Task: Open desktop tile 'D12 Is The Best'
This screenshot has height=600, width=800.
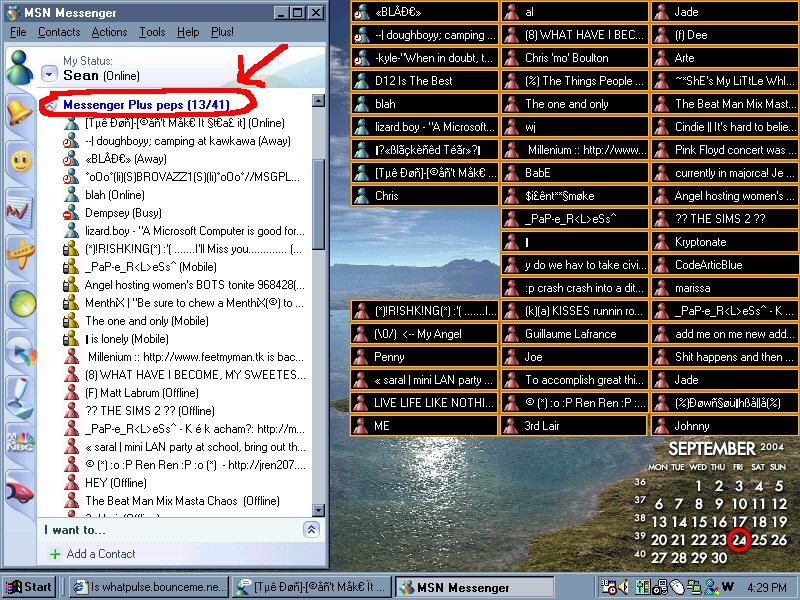Action: (424, 81)
